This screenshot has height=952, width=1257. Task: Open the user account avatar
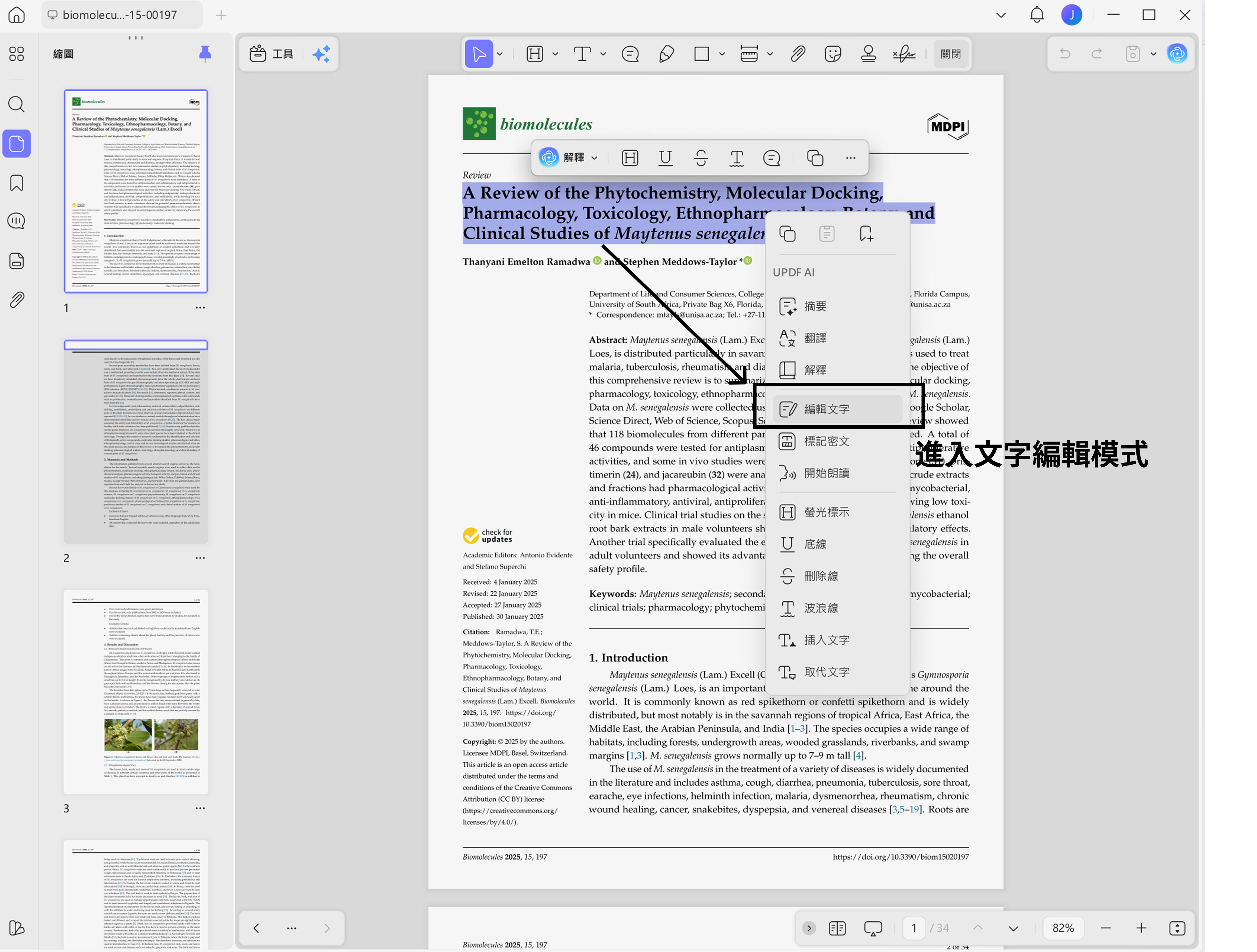tap(1071, 15)
